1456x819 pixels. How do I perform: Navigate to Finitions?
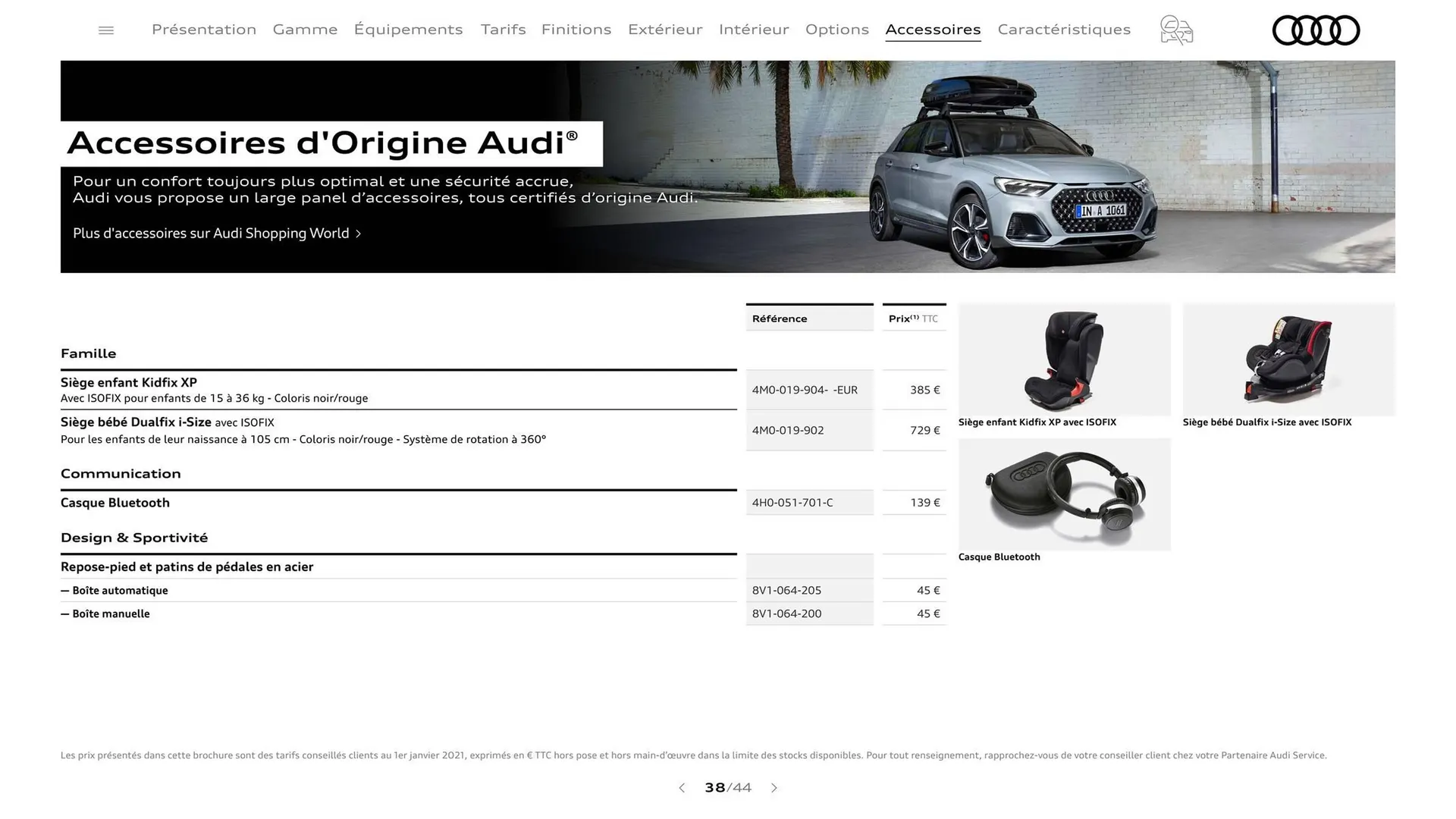pyautogui.click(x=576, y=30)
